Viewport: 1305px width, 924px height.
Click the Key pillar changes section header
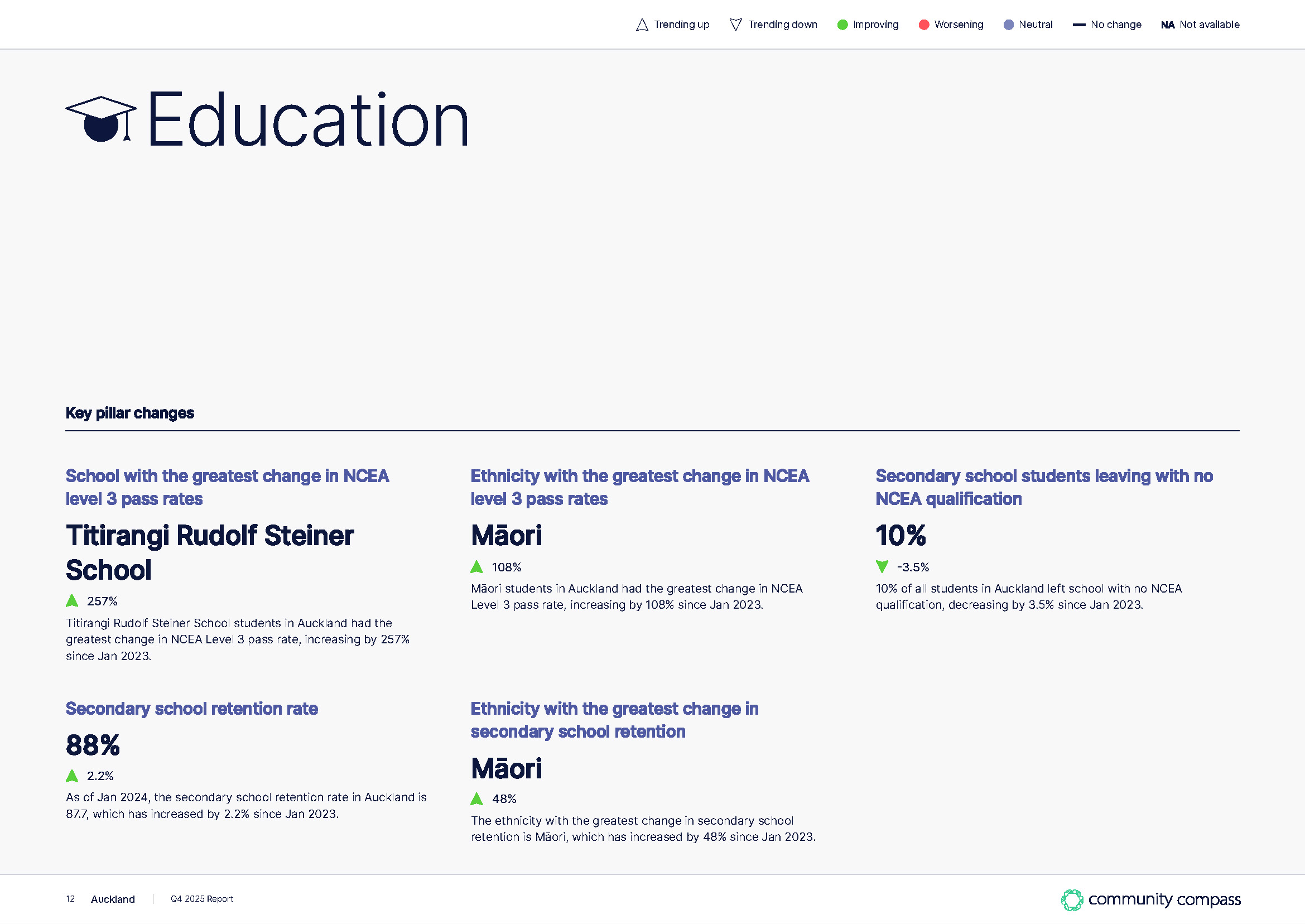(129, 413)
